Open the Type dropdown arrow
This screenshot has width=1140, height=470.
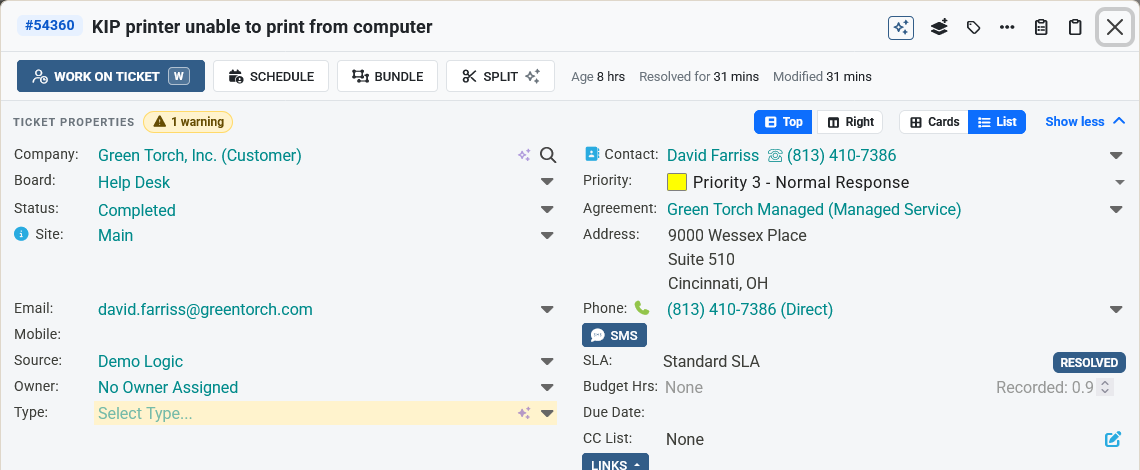pyautogui.click(x=547, y=414)
